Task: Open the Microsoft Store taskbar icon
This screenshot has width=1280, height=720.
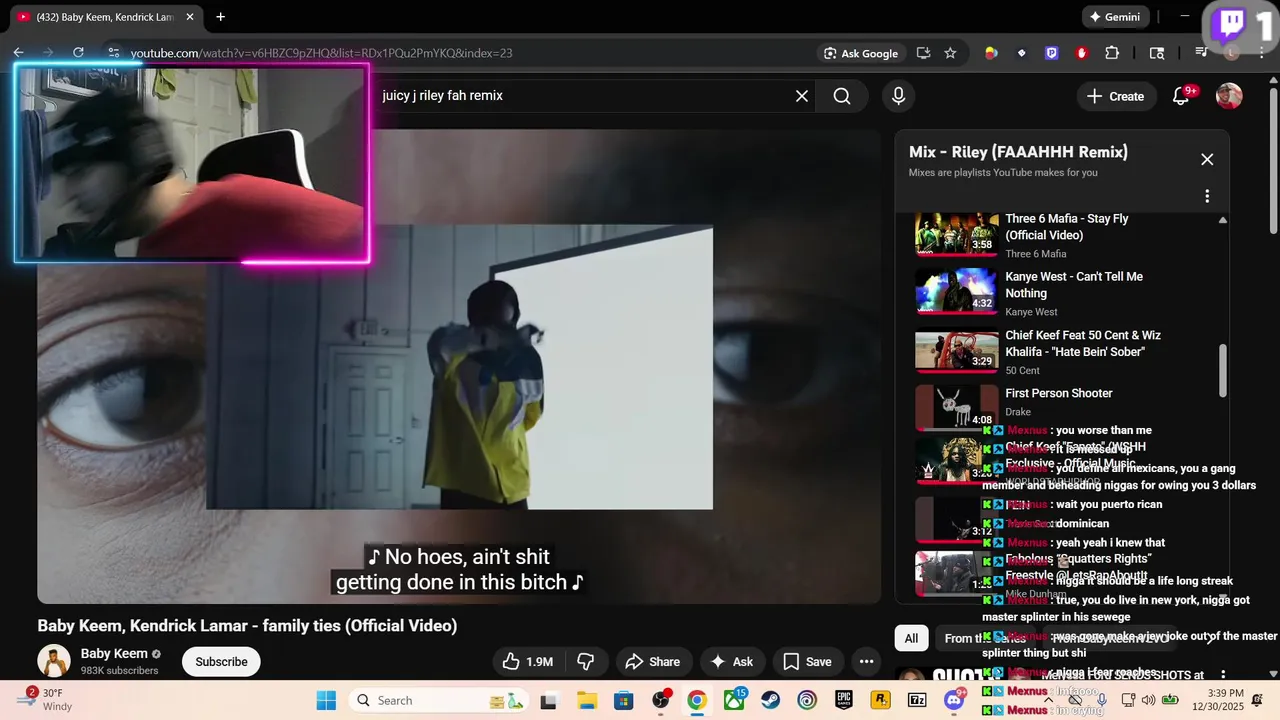Action: click(623, 700)
